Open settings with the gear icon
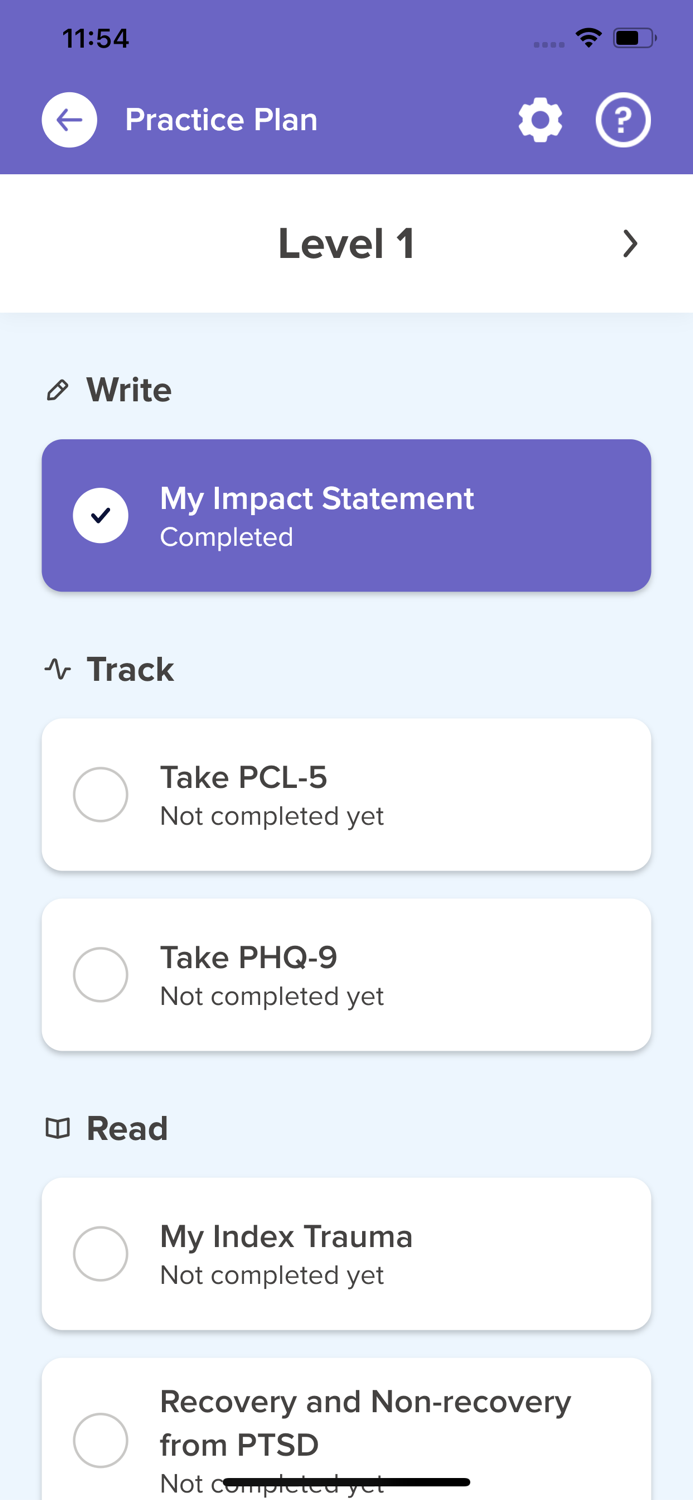This screenshot has width=693, height=1500. tap(540, 120)
